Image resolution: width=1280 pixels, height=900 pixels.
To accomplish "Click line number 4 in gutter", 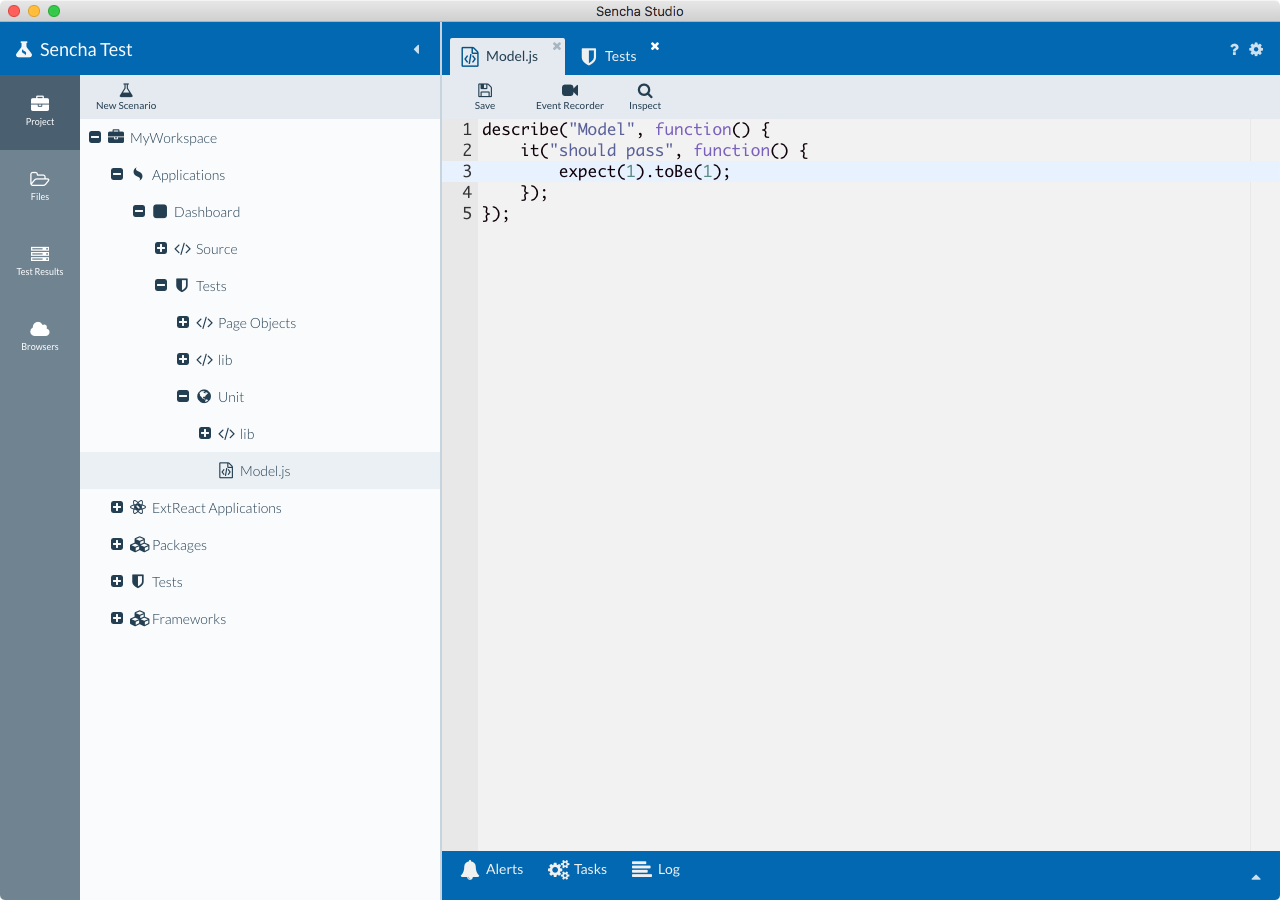I will click(x=467, y=192).
